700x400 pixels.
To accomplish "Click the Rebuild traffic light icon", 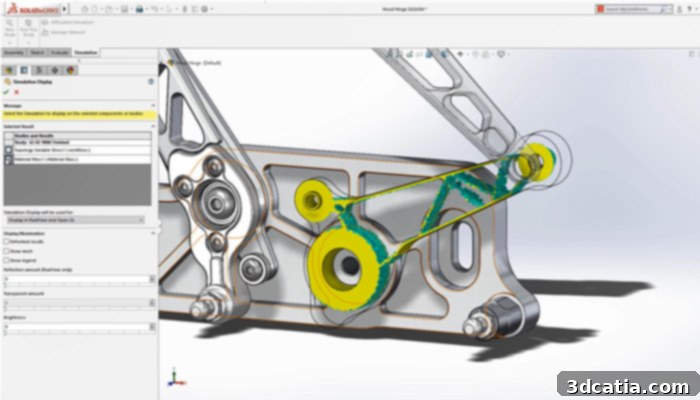I will (x=185, y=8).
